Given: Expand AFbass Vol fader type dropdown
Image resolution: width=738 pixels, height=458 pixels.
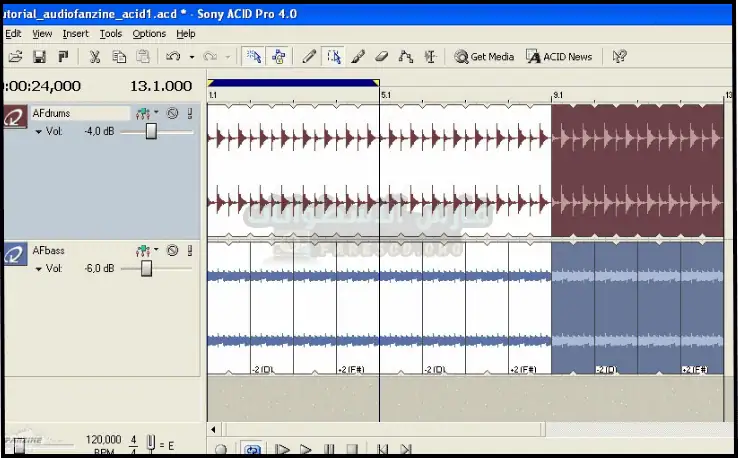Looking at the screenshot, I should point(38,269).
